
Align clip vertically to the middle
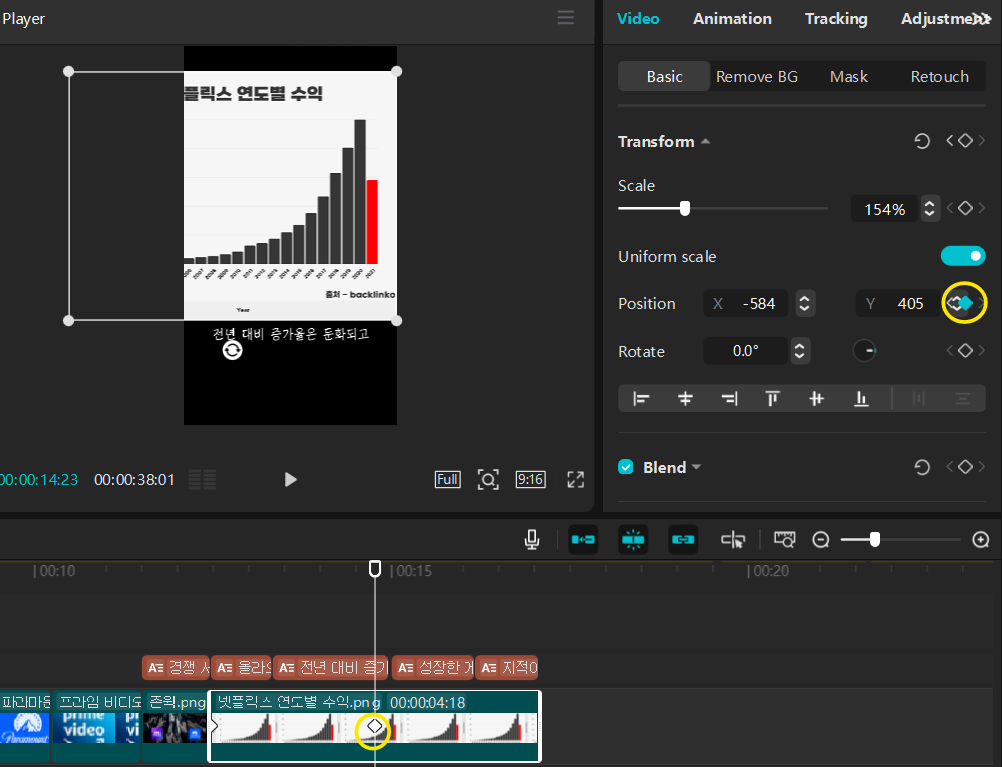point(817,399)
